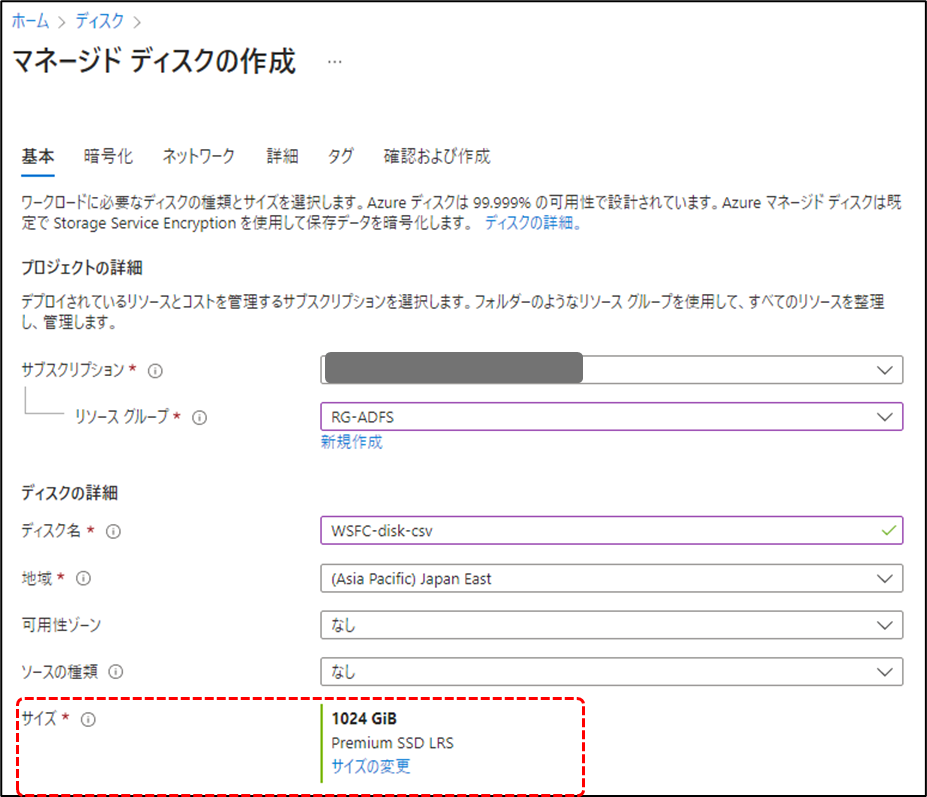The image size is (927, 797).
Task: Open the タグ tab
Action: [341, 157]
